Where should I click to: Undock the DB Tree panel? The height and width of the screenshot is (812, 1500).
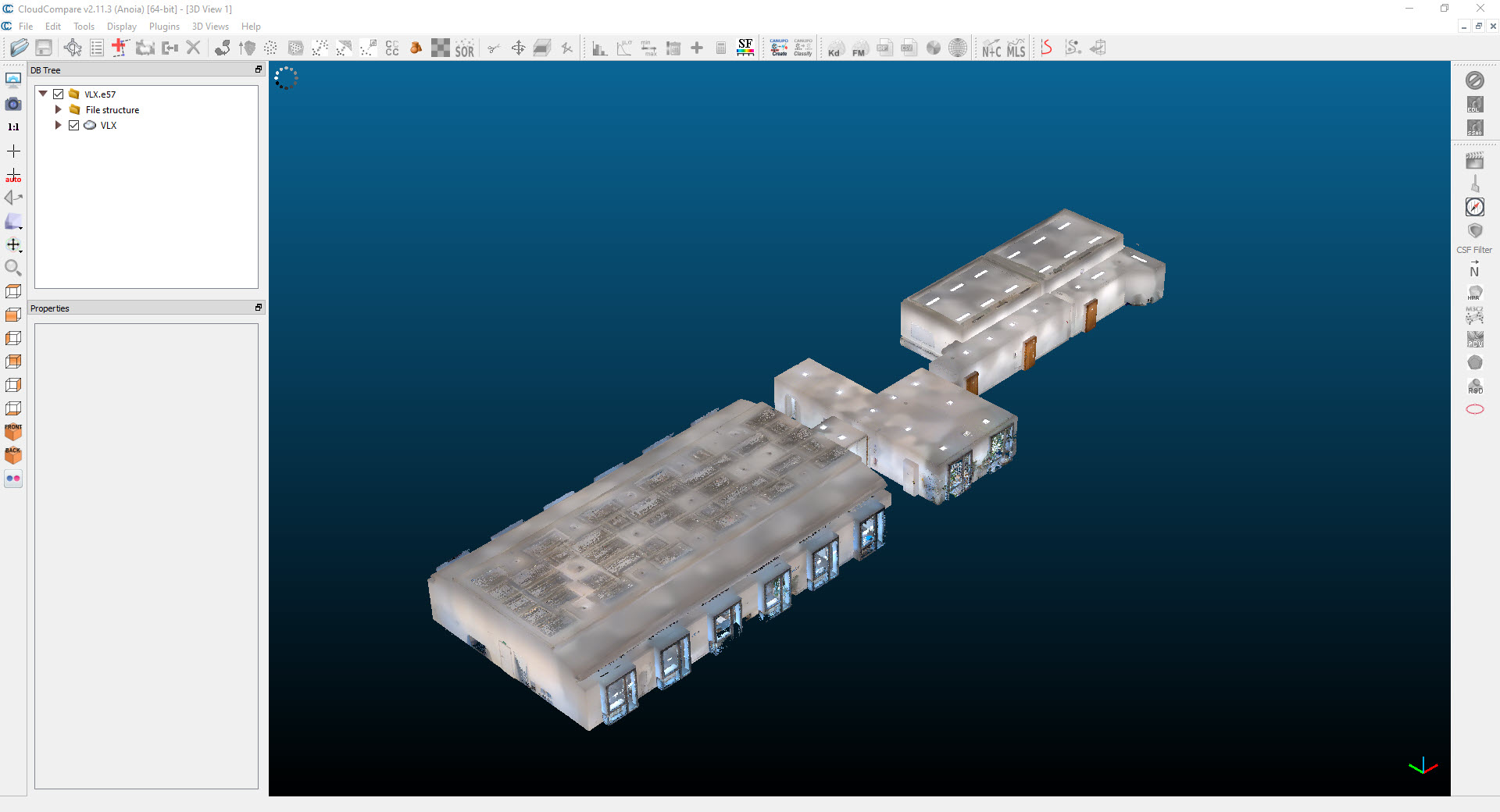[259, 70]
